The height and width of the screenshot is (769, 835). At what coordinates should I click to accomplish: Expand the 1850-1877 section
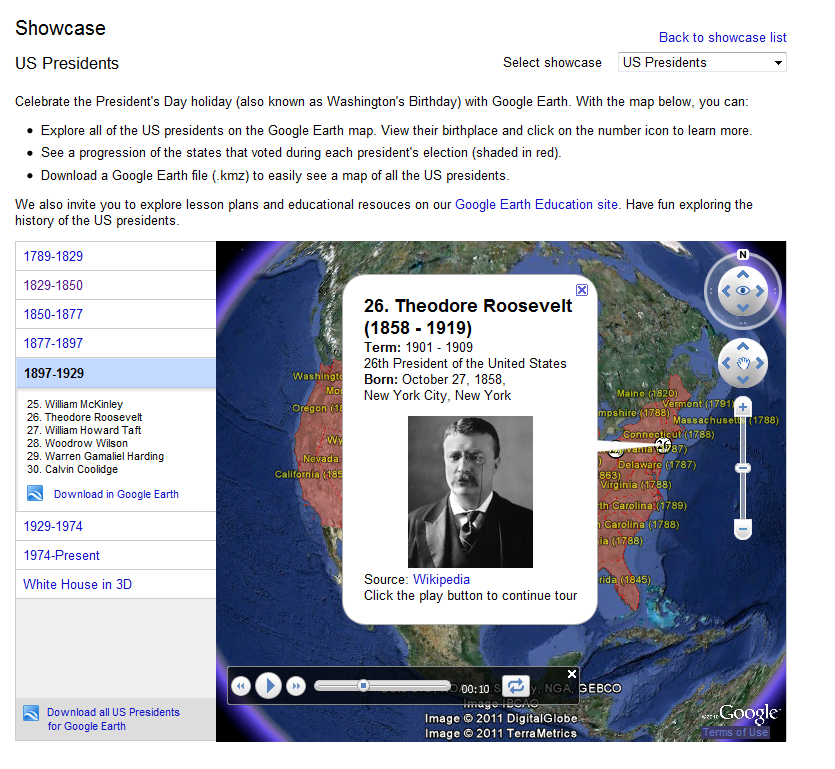[116, 314]
